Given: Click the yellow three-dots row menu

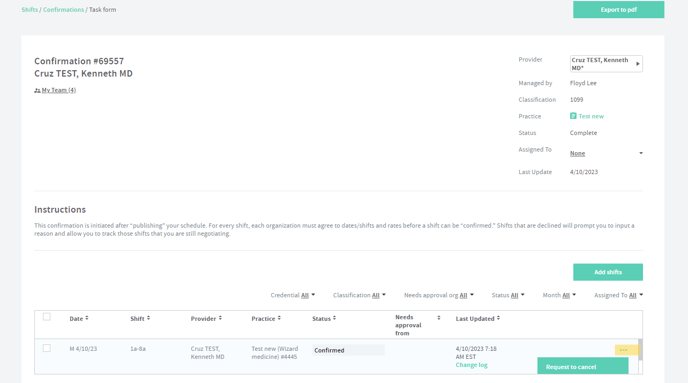Looking at the screenshot, I should [x=626, y=350].
